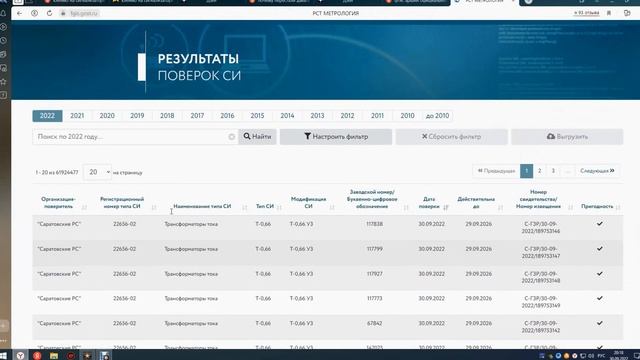The width and height of the screenshot is (640, 360).
Task: Go to results page 3
Action: click(553, 171)
